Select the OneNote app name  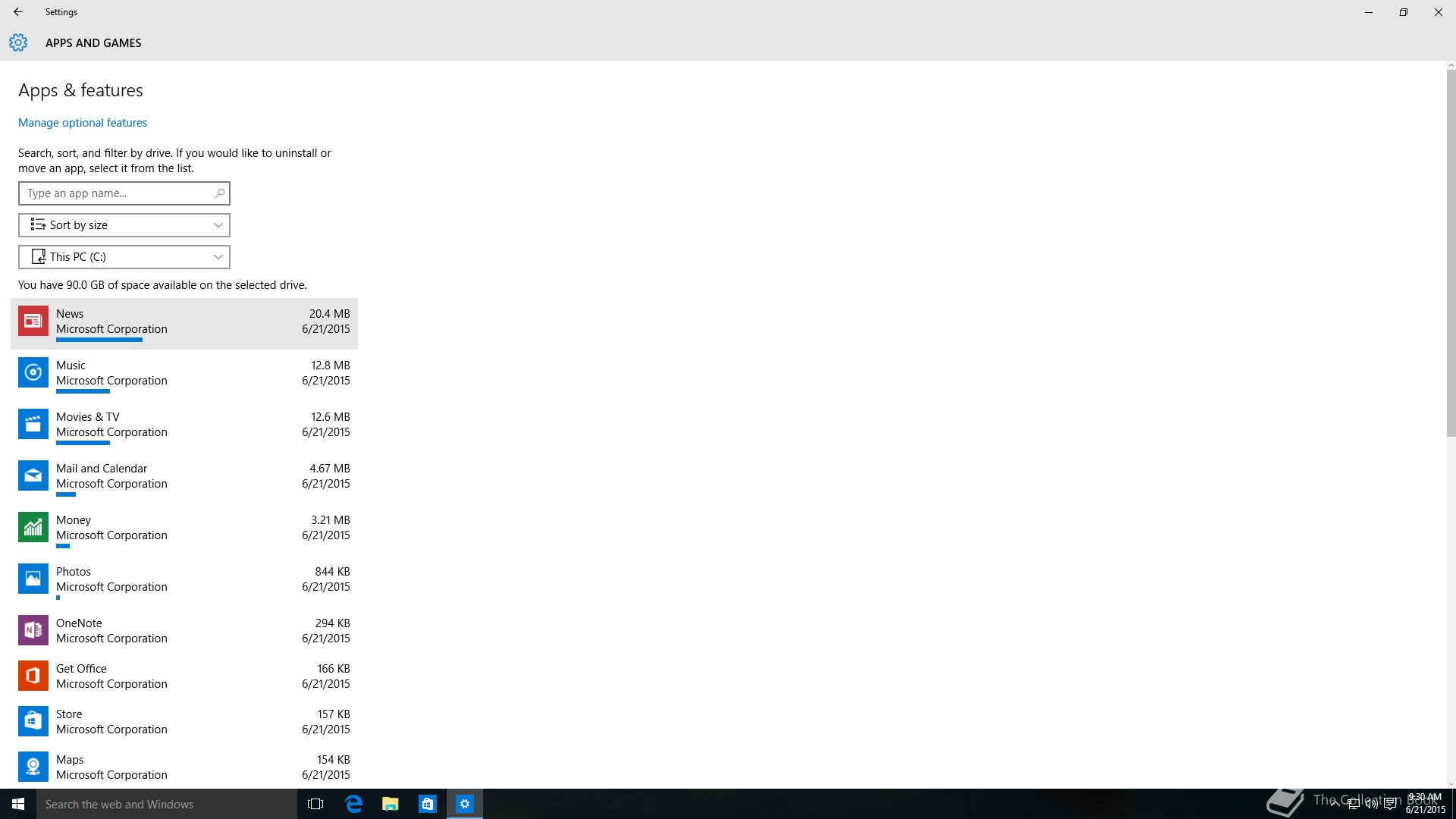pyautogui.click(x=79, y=623)
